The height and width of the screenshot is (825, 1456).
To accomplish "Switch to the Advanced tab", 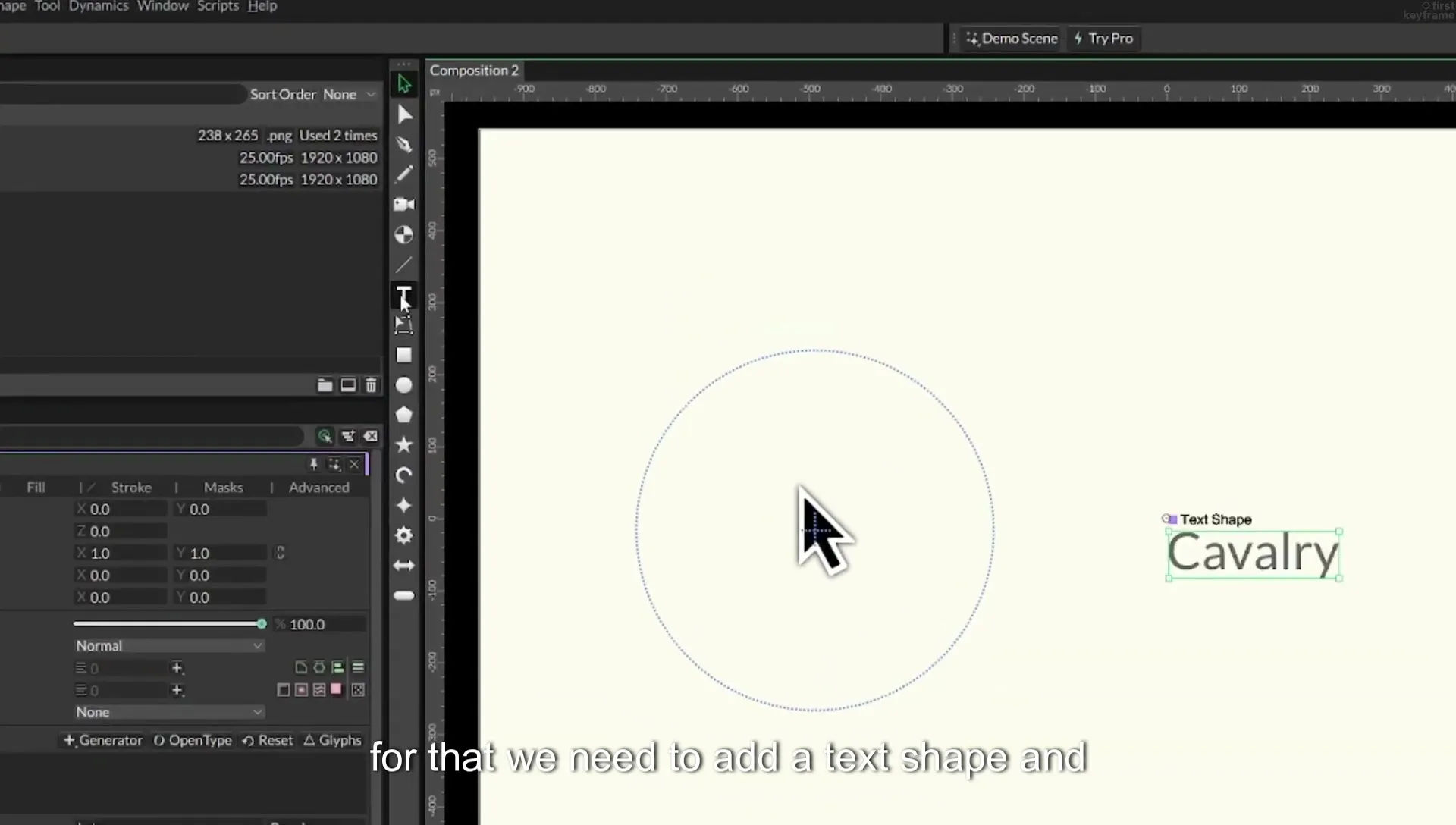I will click(x=318, y=488).
